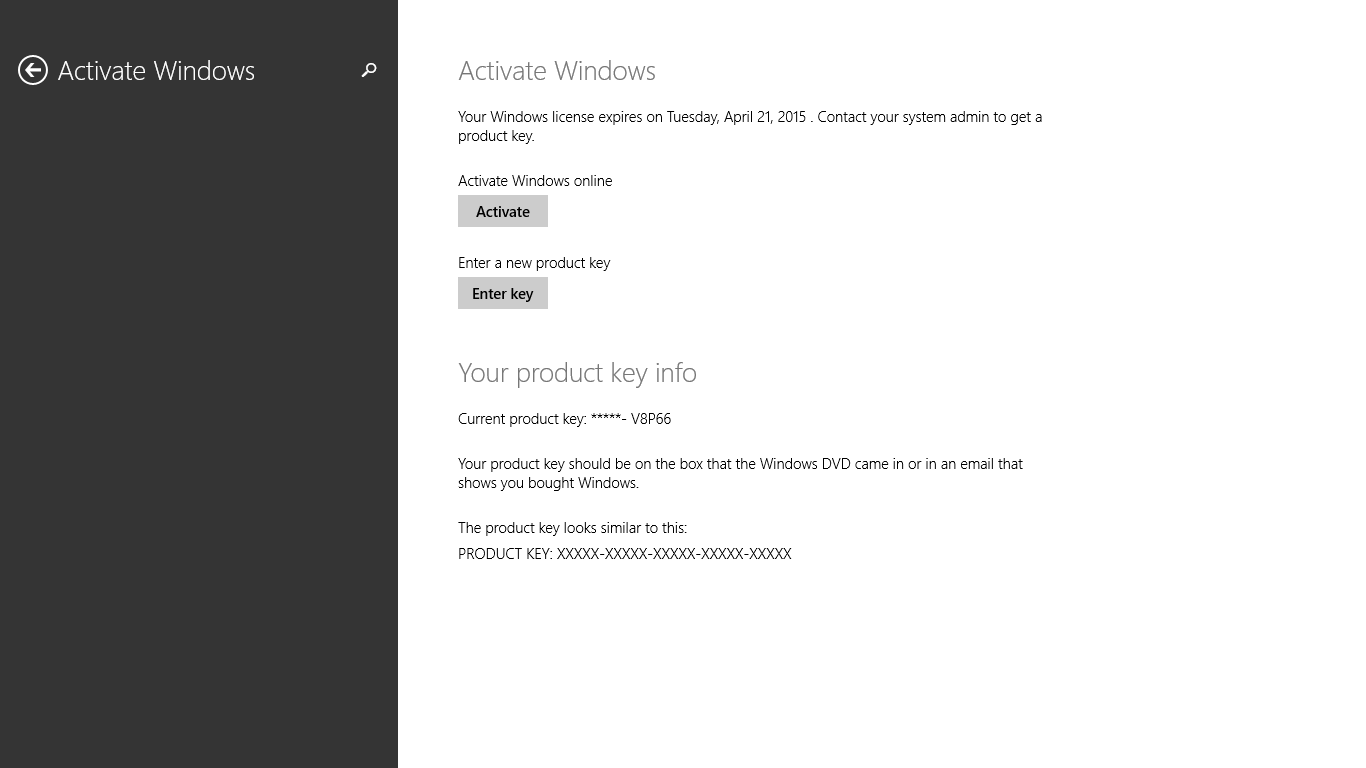This screenshot has height=768, width=1366.
Task: Open search with the magnifier icon
Action: pos(369,70)
